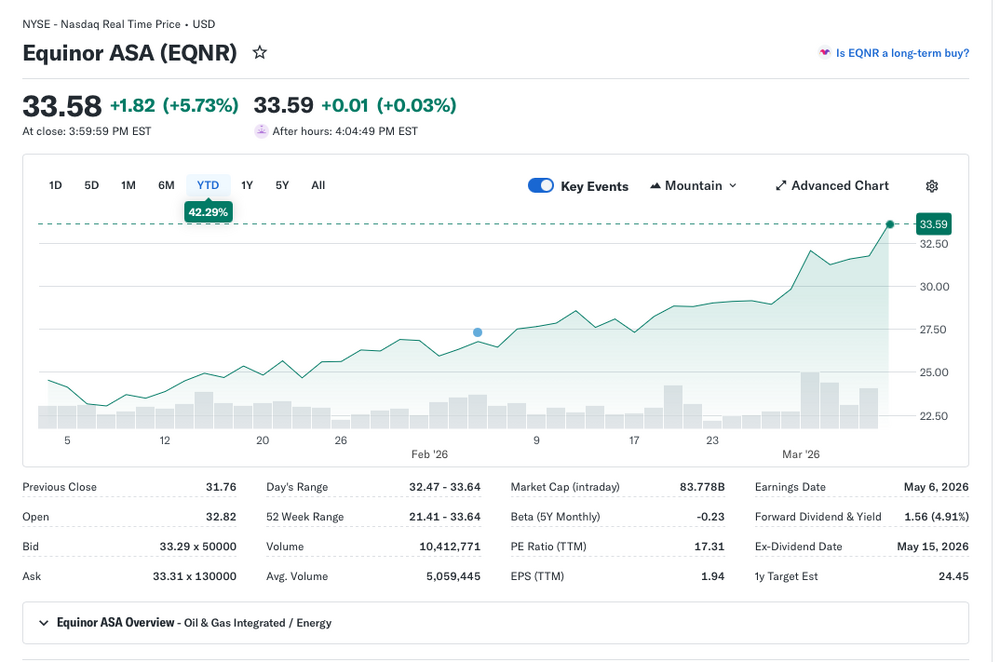Select the 1M time range tab
1000x662 pixels.
tap(128, 186)
